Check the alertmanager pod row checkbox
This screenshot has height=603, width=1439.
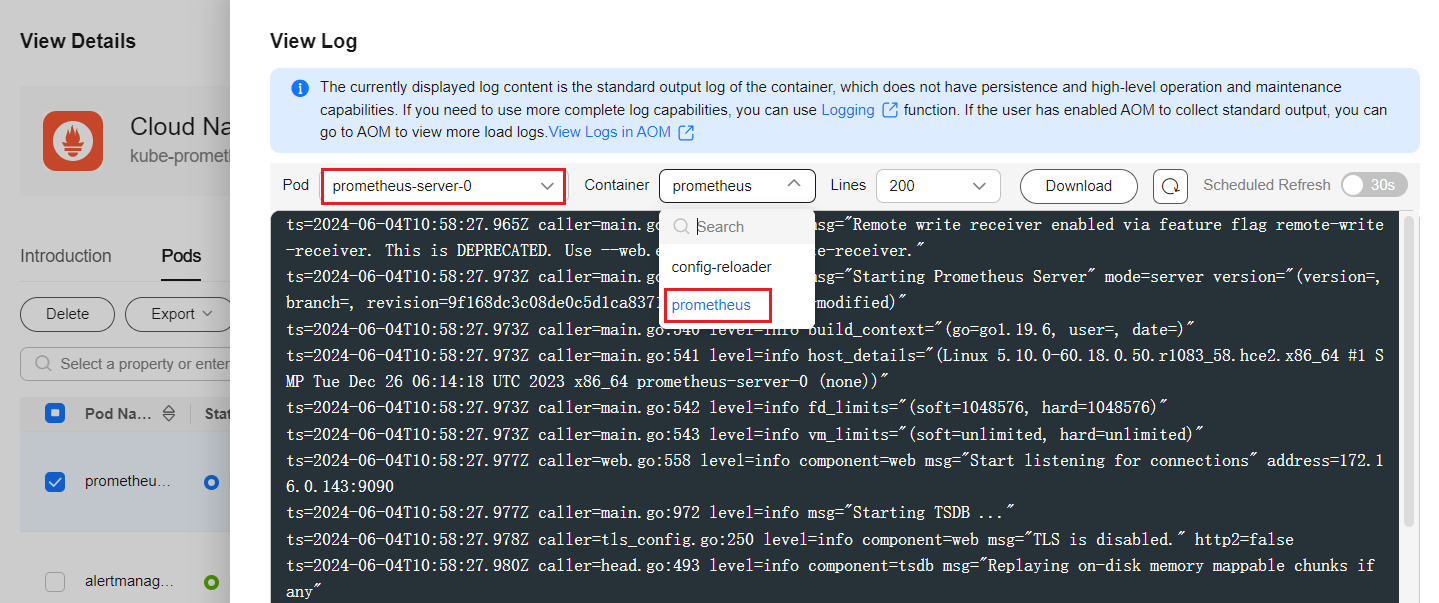coord(55,582)
